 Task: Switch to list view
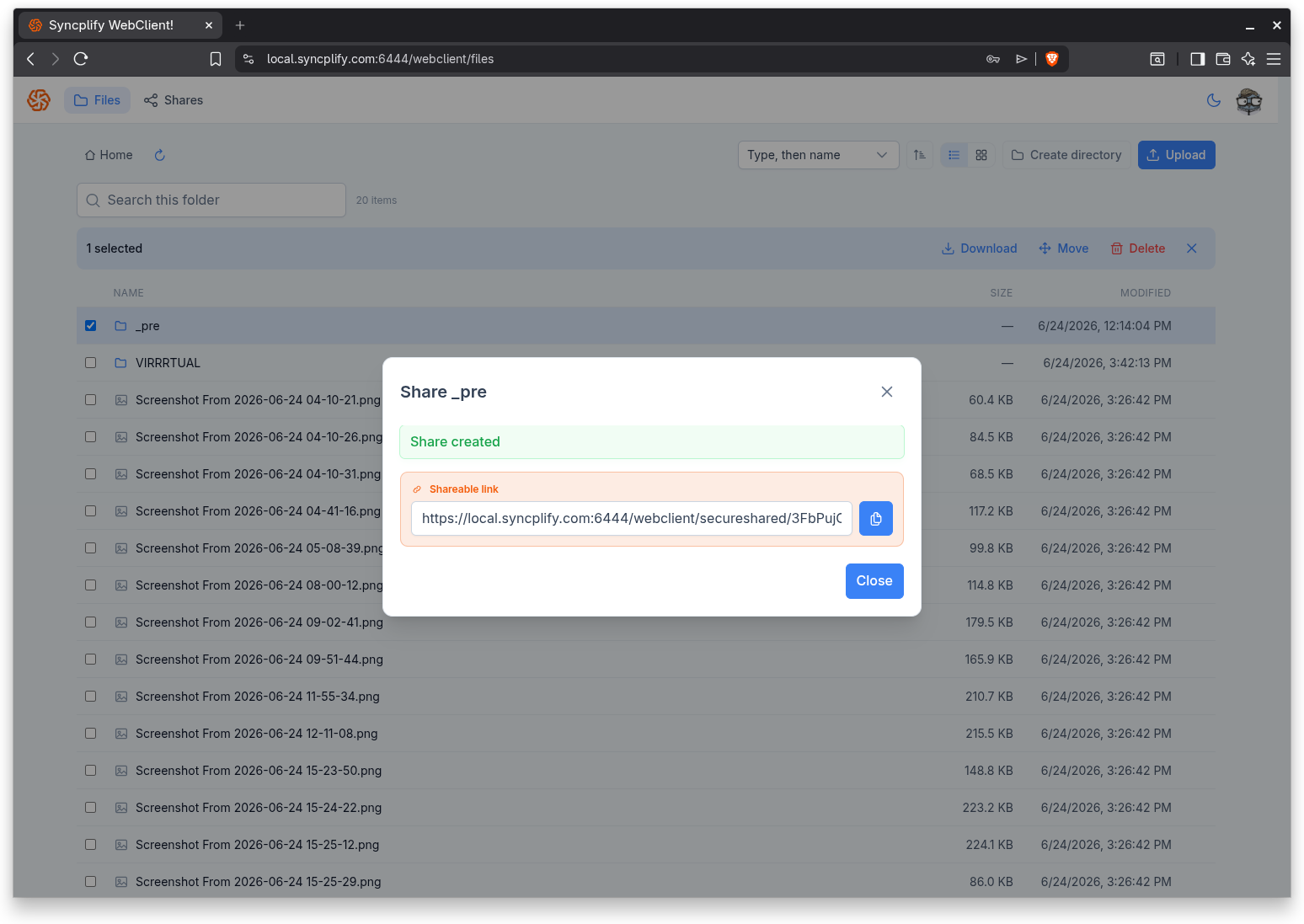954,155
